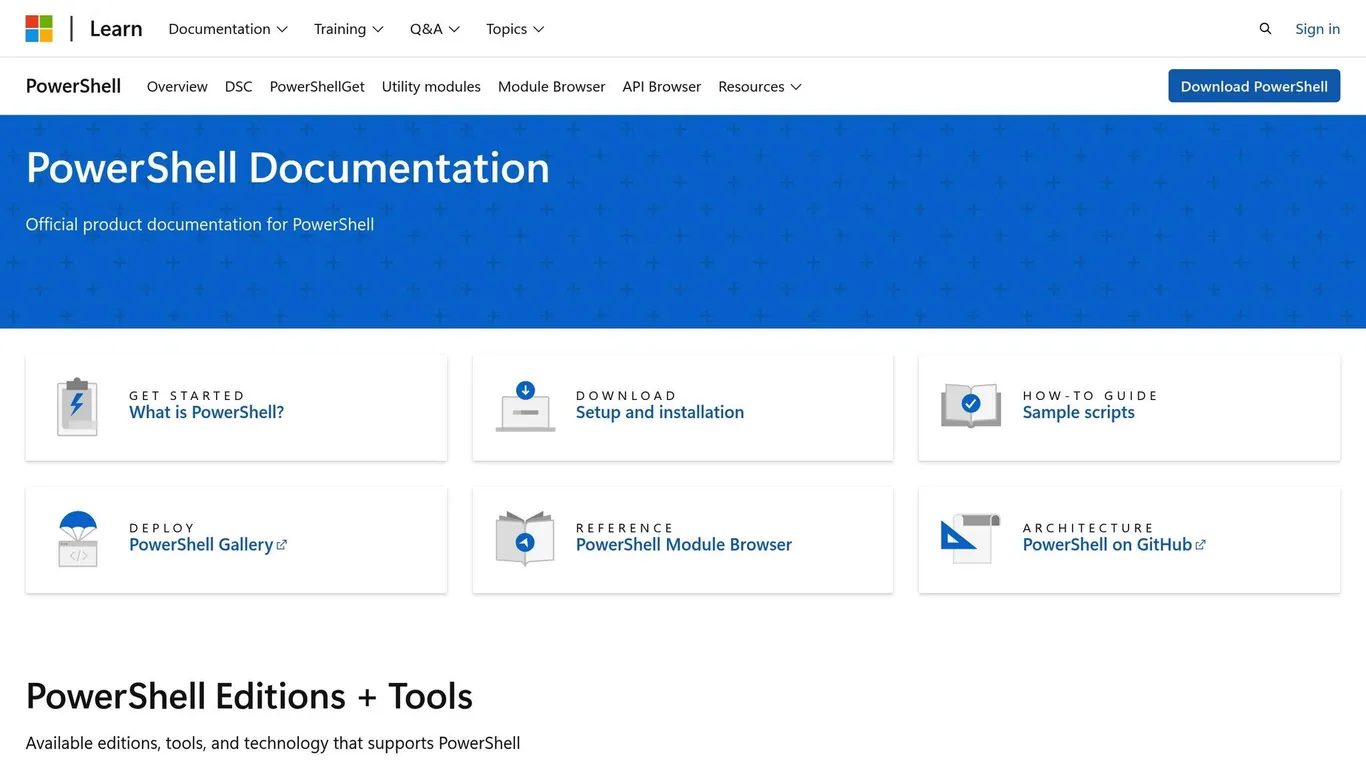Click the Architecture triangle ruler icon
Image resolution: width=1366 pixels, height=768 pixels.
(971, 539)
